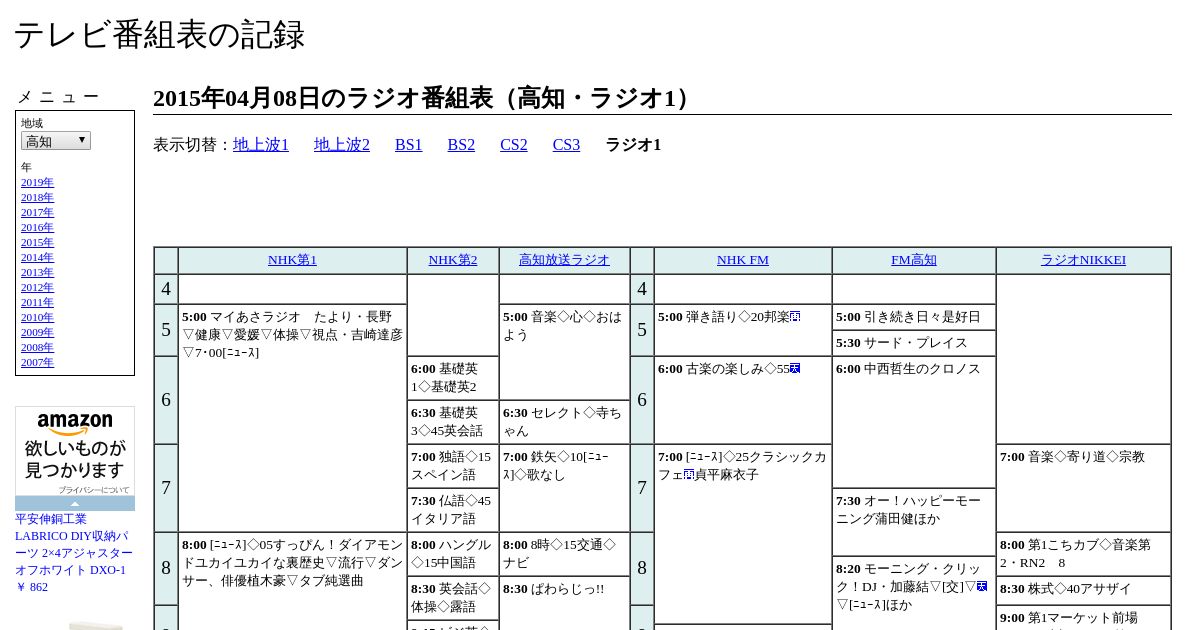The width and height of the screenshot is (1200, 630).
Task: Open the ラジオNIKKEI header link
Action: click(x=1083, y=260)
